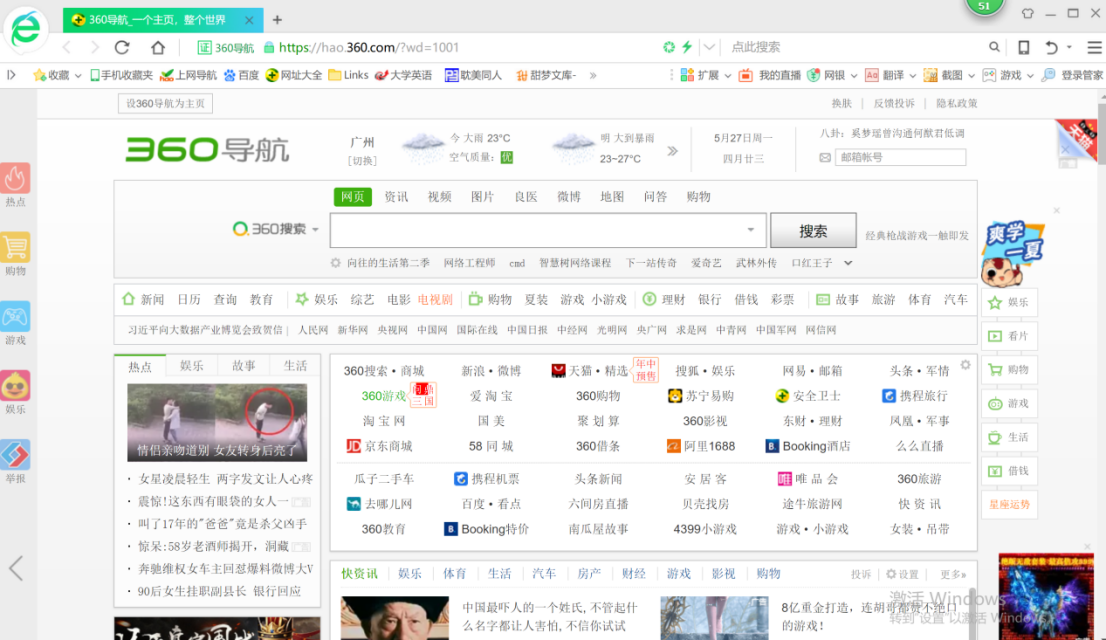Click the 换肤 link at top
The width and height of the screenshot is (1106, 640).
tap(841, 103)
